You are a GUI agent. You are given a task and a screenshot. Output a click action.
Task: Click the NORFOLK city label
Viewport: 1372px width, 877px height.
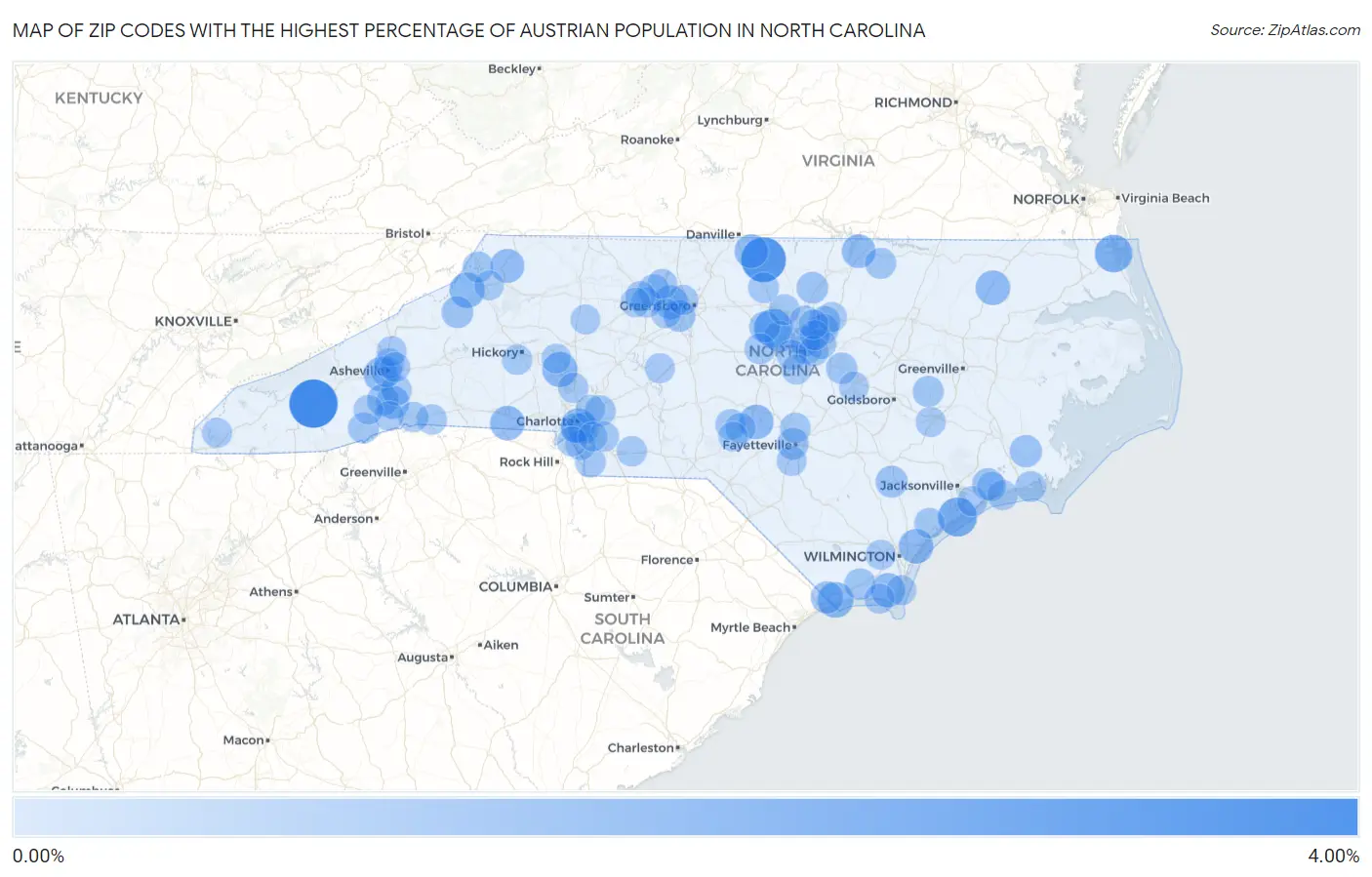tap(1046, 199)
